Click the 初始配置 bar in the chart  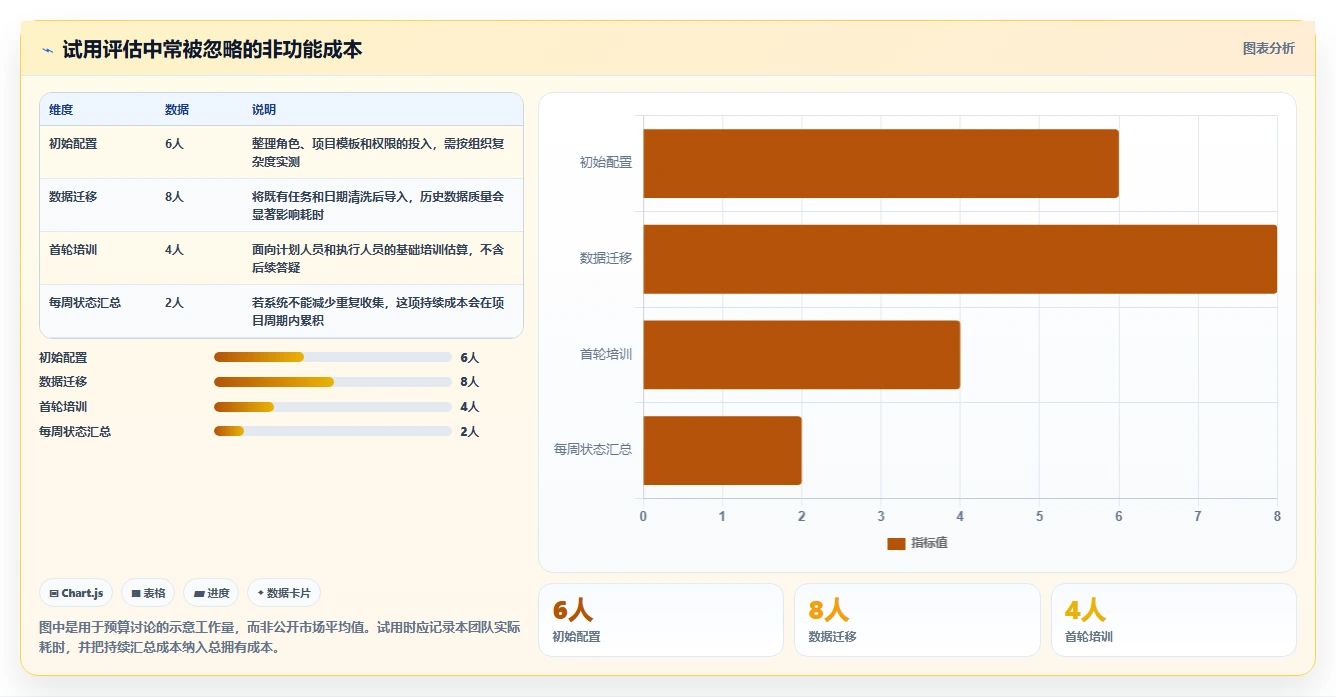coord(881,163)
